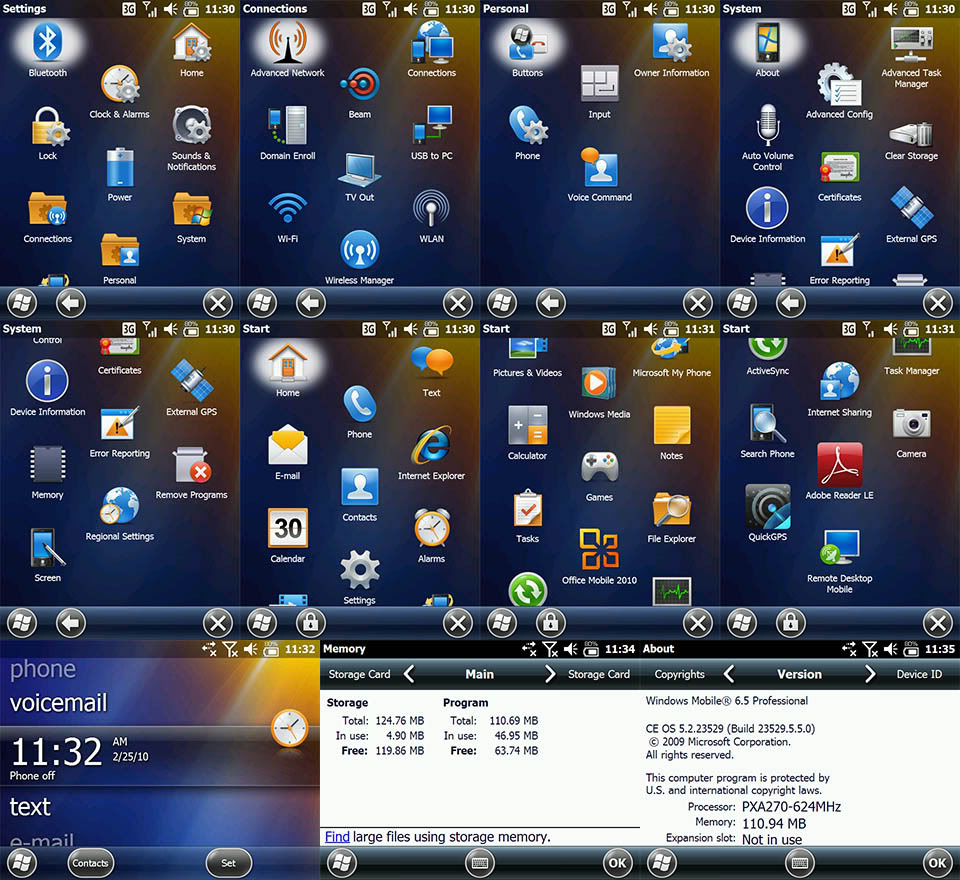
Task: Open File Explorer icon
Action: (x=672, y=508)
